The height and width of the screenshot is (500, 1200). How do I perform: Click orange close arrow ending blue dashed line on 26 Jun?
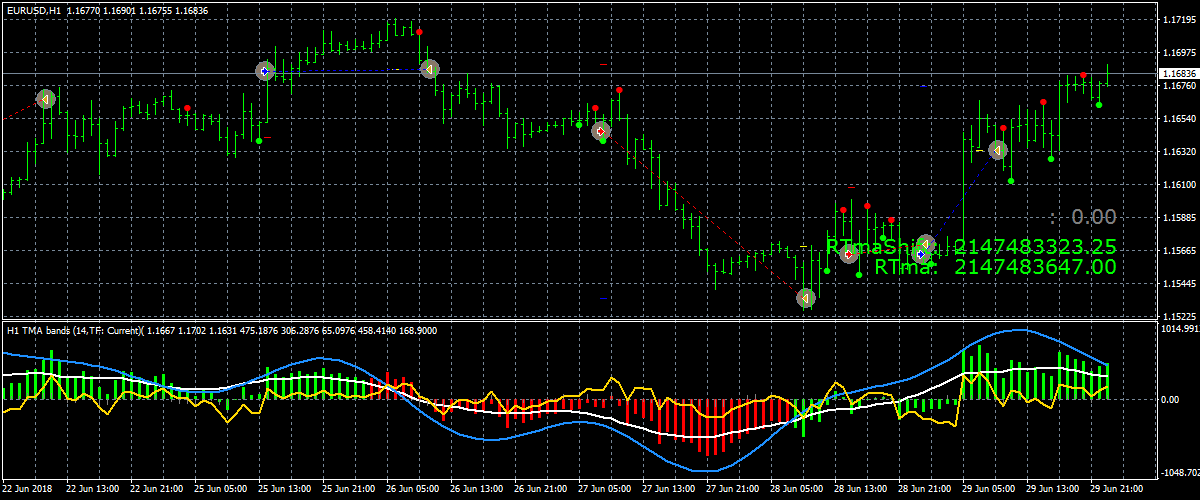point(429,69)
